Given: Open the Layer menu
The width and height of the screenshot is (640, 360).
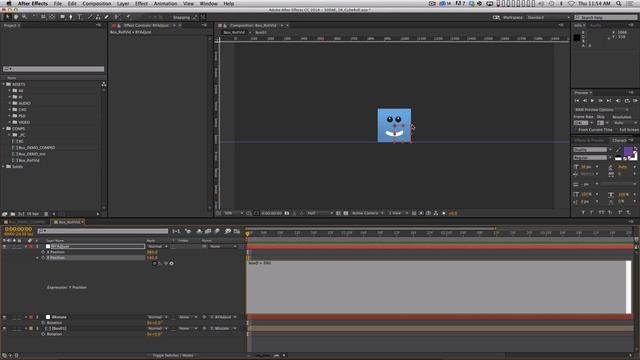Looking at the screenshot, I should pos(123,3).
